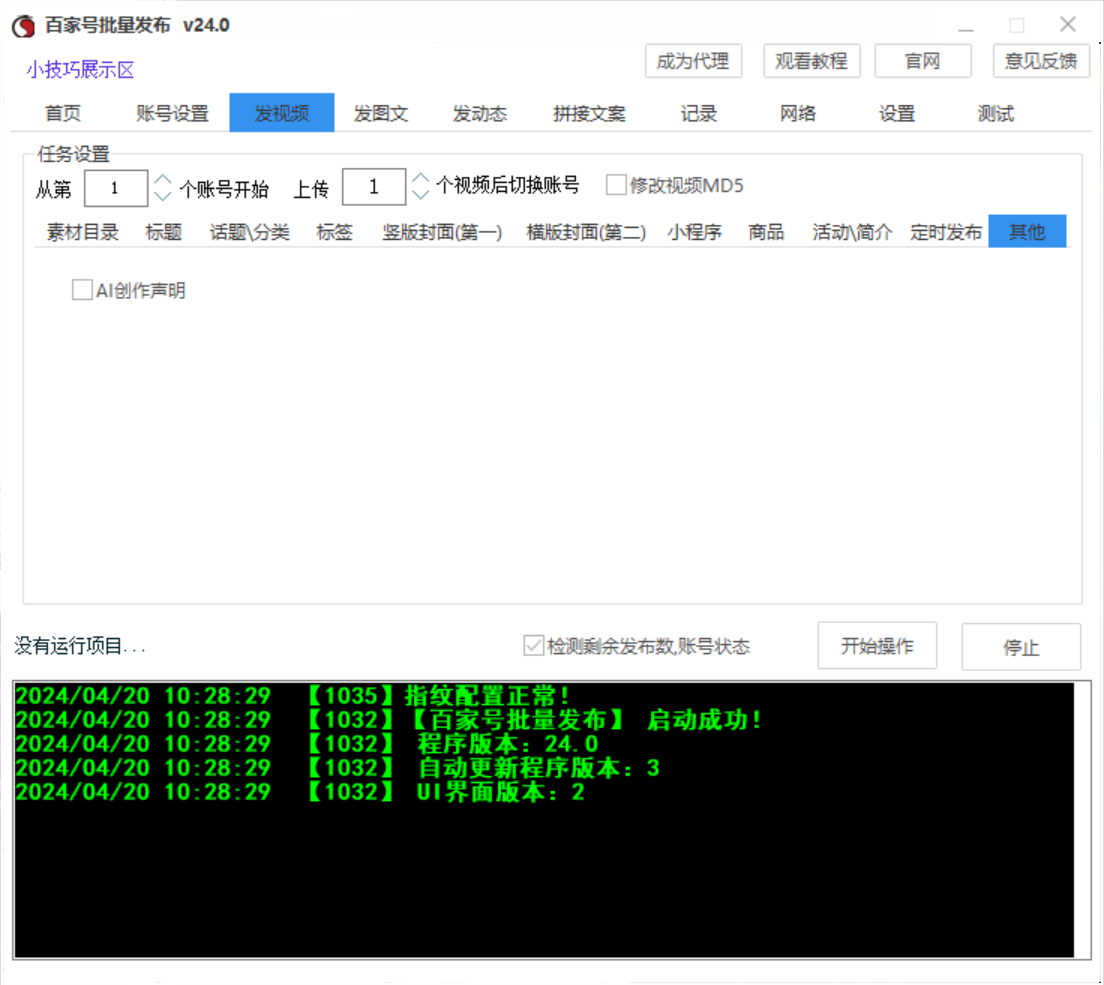Switch to the 网络 tab
The height and width of the screenshot is (985, 1104).
[798, 113]
